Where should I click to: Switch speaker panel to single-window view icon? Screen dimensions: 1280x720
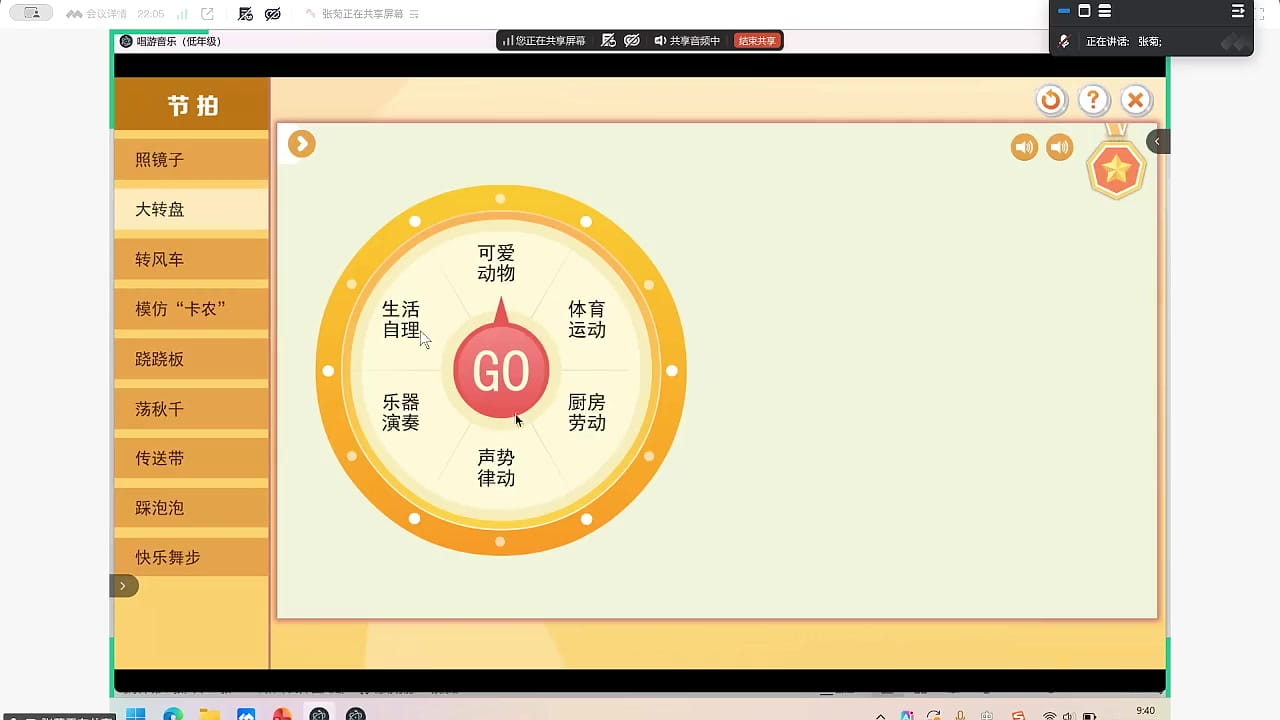(1084, 11)
